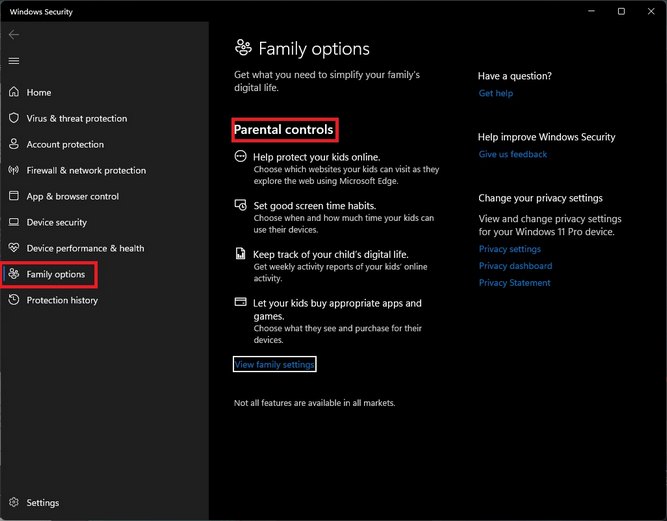Click 'Help improve Windows Security' heading
667x521 pixels.
pyautogui.click(x=547, y=137)
